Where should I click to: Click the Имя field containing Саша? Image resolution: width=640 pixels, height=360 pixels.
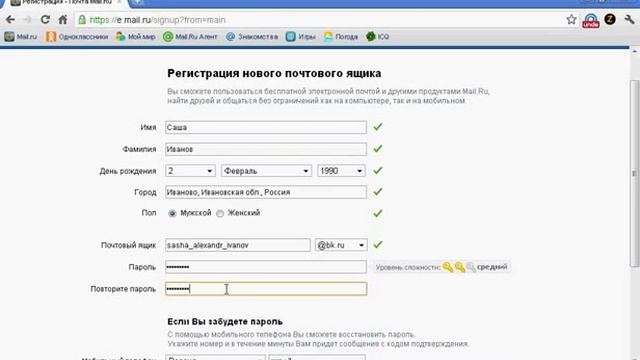pos(266,127)
